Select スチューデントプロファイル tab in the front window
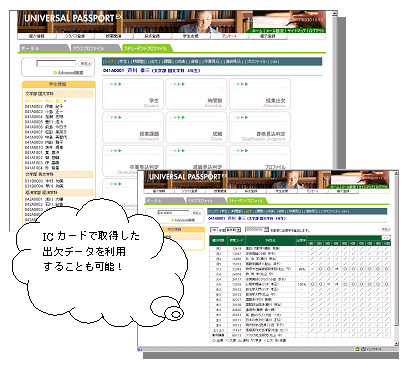The width and height of the screenshot is (409, 373). click(x=246, y=201)
